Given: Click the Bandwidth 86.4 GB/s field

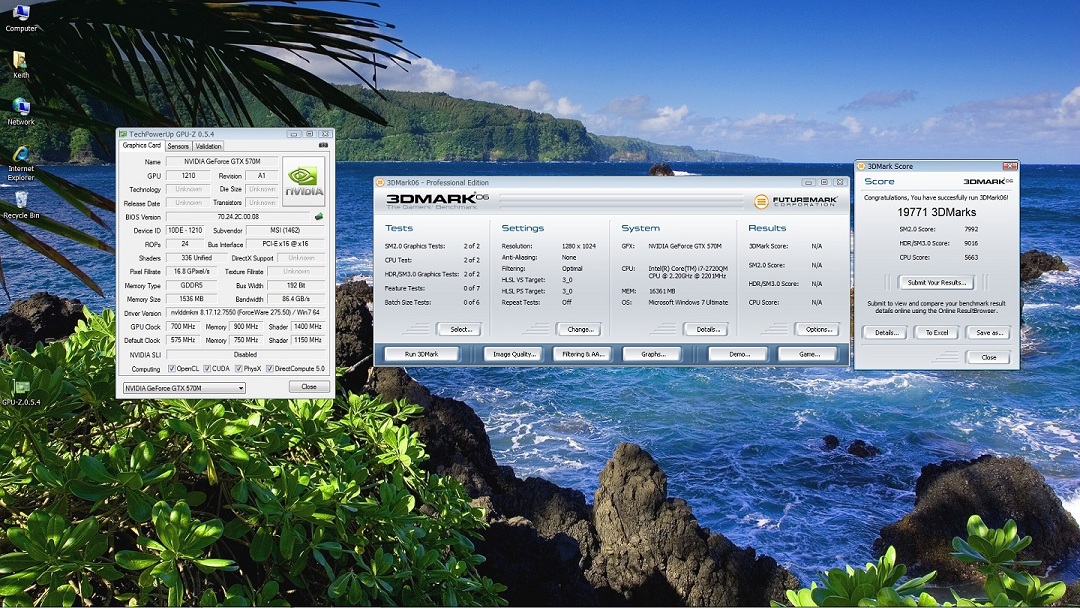Looking at the screenshot, I should tap(295, 299).
